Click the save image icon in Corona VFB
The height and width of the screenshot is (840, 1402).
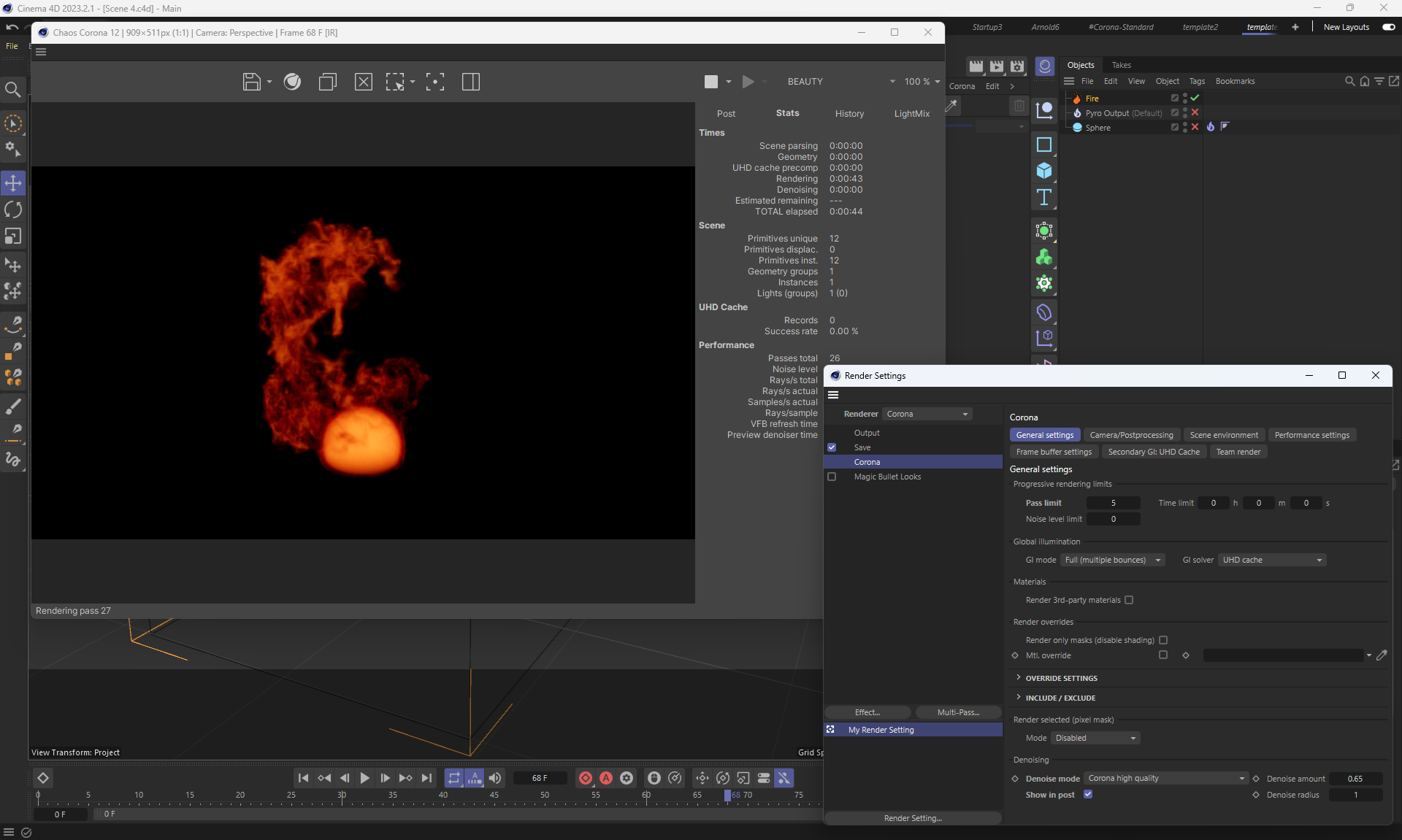[251, 82]
